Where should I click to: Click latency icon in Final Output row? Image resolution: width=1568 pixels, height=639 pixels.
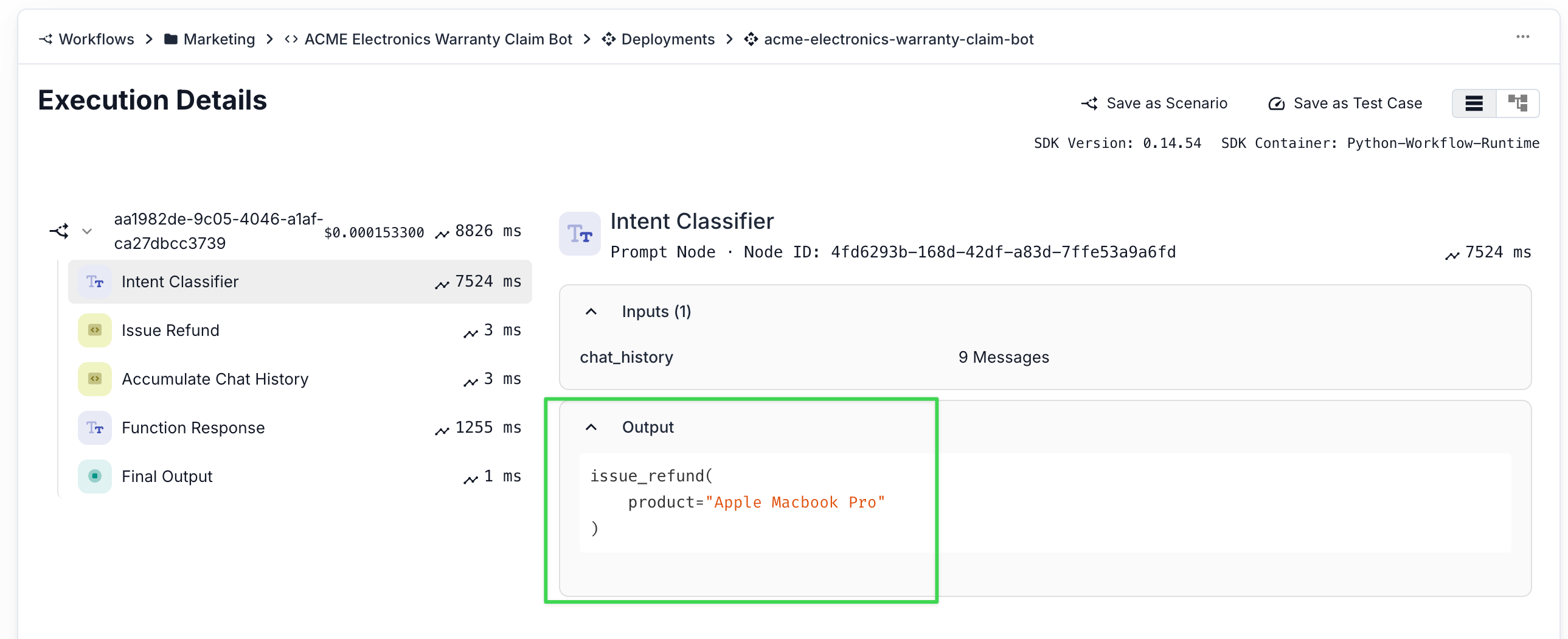coord(471,480)
